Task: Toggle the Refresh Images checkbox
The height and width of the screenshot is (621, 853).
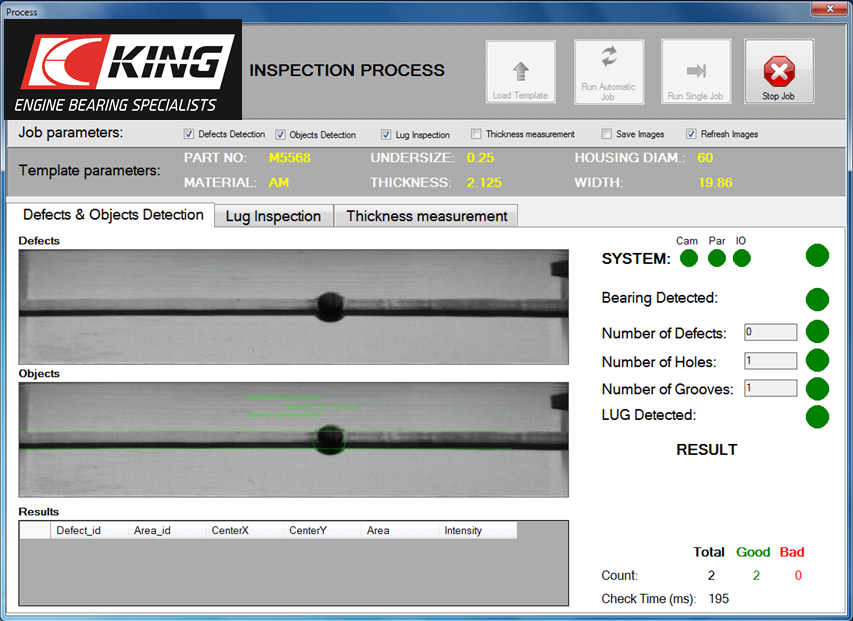Action: (x=691, y=134)
